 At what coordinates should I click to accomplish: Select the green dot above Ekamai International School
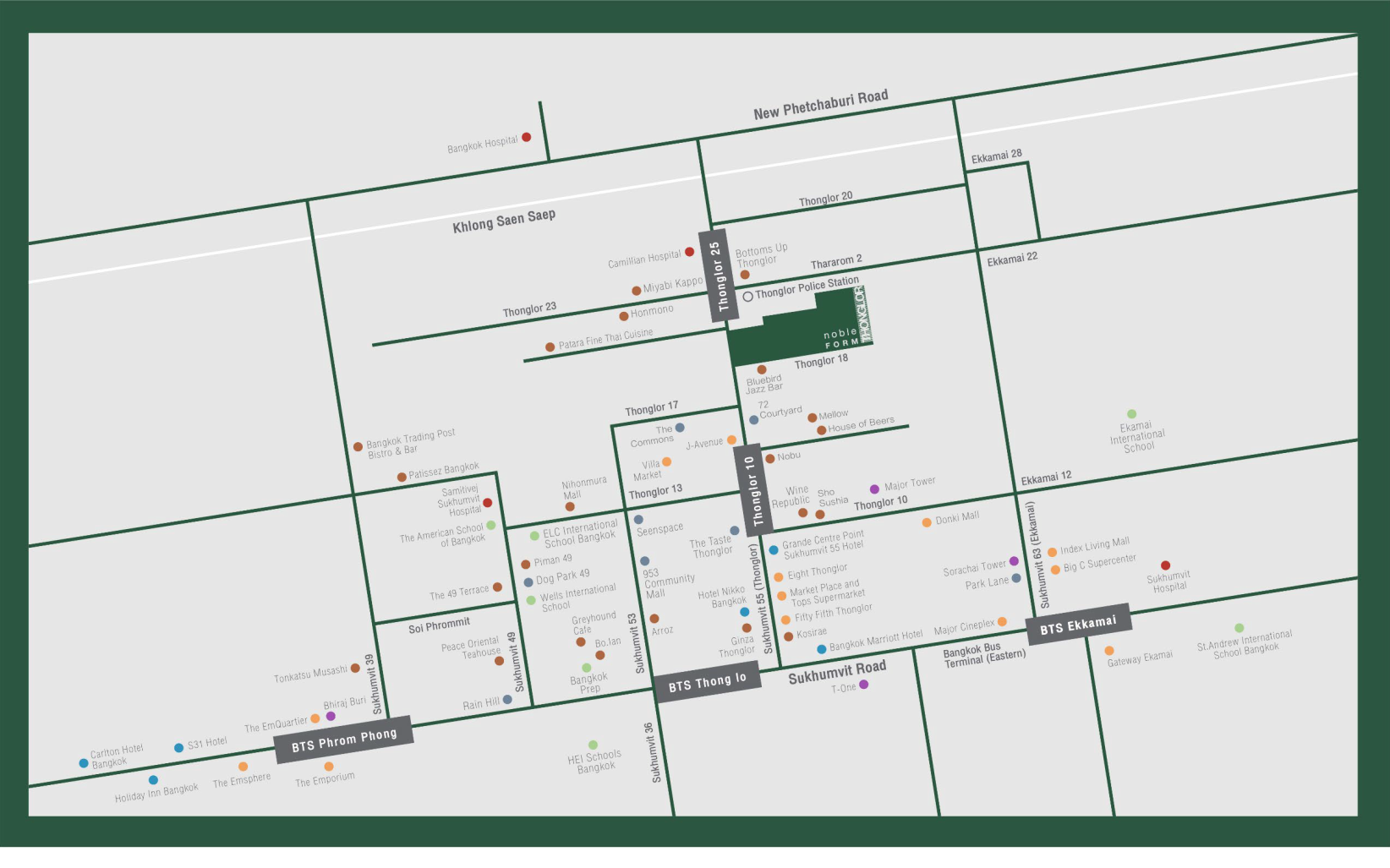[1131, 414]
